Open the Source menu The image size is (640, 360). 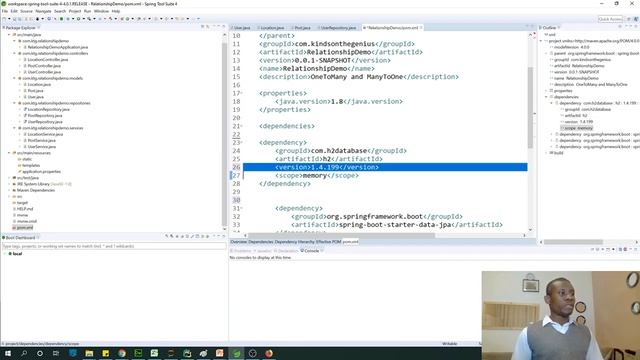point(26,11)
